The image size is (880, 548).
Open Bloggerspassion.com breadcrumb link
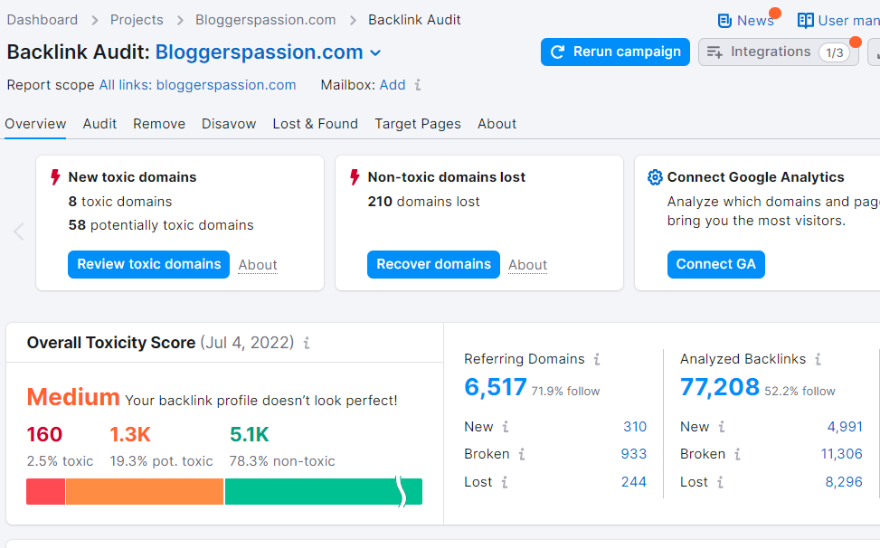click(x=265, y=20)
